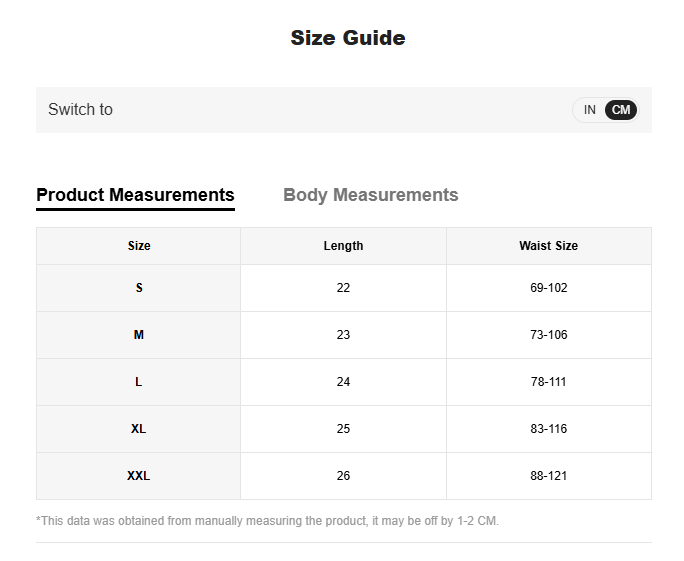The image size is (684, 561).
Task: Click the waist size value 88-121
Action: click(x=548, y=476)
